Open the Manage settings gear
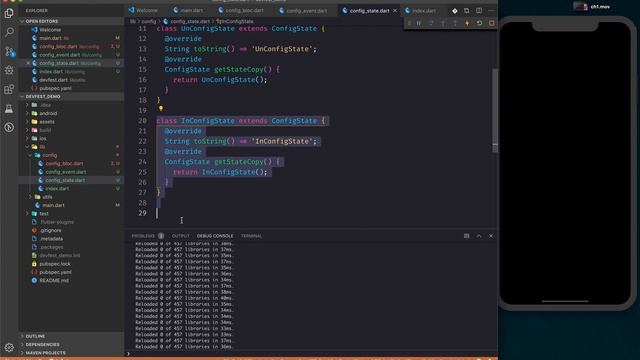Image resolution: width=640 pixels, height=360 pixels. coord(9,347)
